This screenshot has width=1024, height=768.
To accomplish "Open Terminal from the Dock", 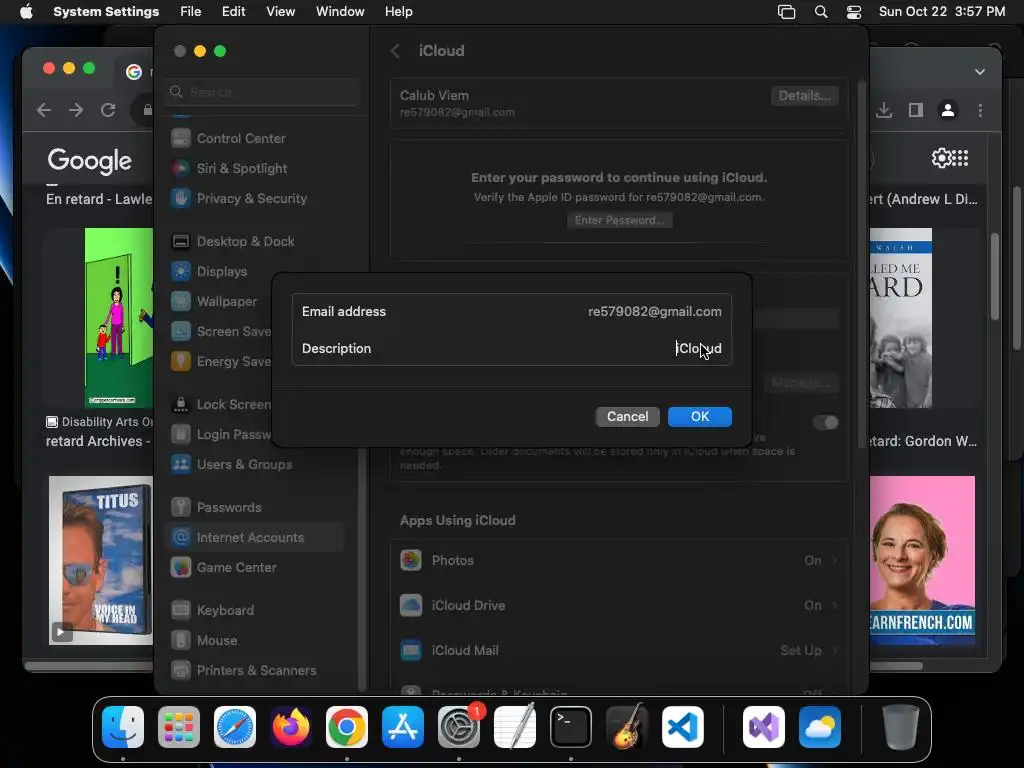I will [571, 727].
